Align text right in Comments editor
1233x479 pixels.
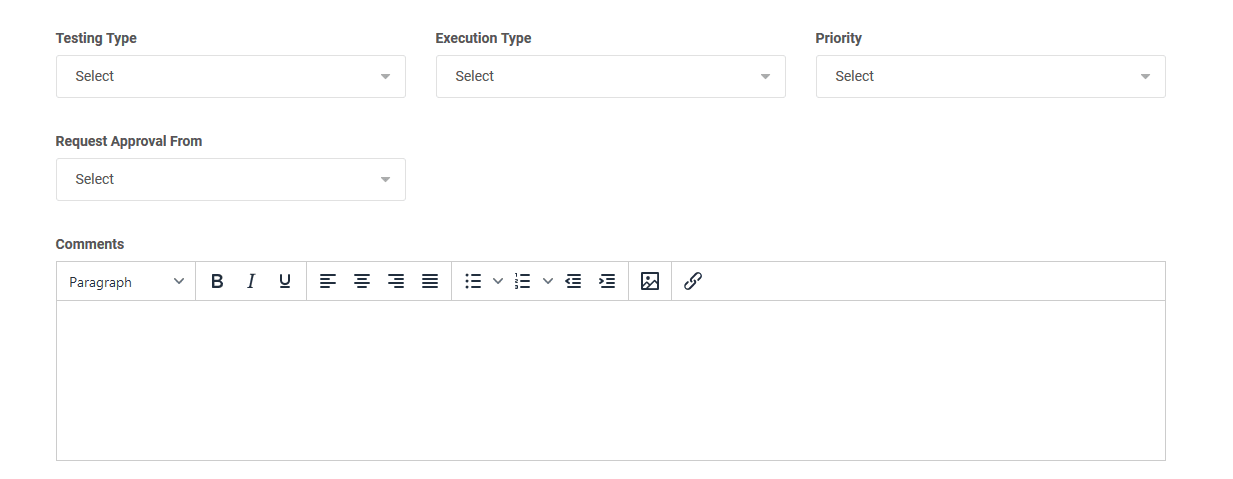click(396, 282)
